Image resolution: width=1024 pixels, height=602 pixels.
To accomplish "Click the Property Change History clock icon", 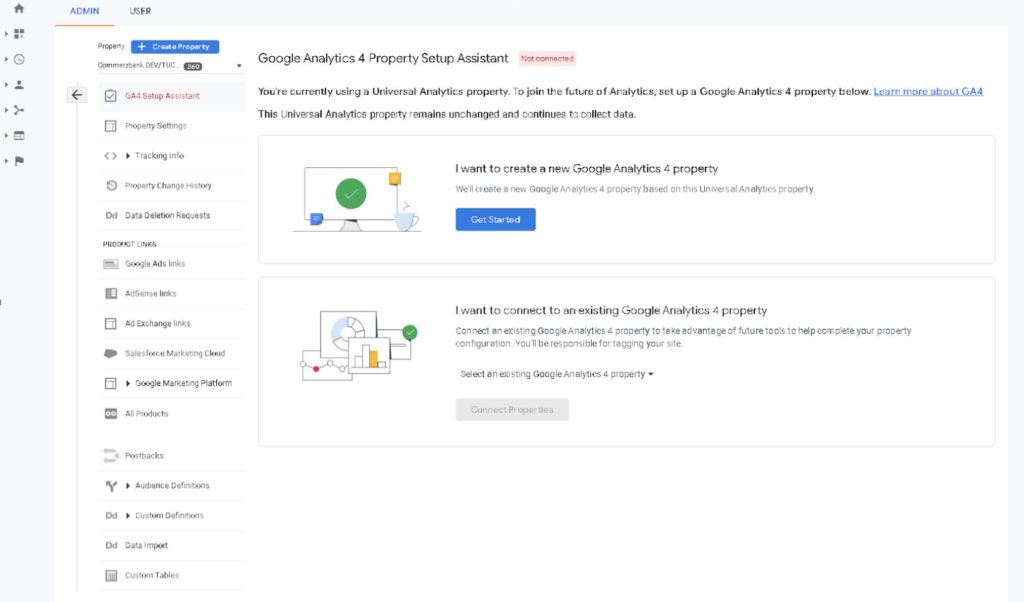I will click(x=111, y=185).
